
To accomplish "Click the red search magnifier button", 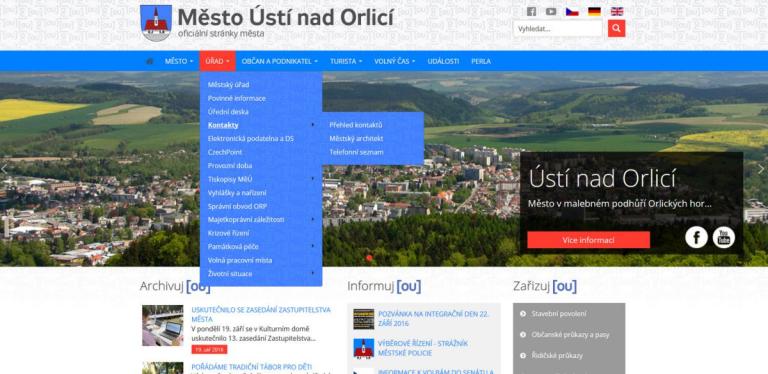I will [x=617, y=28].
